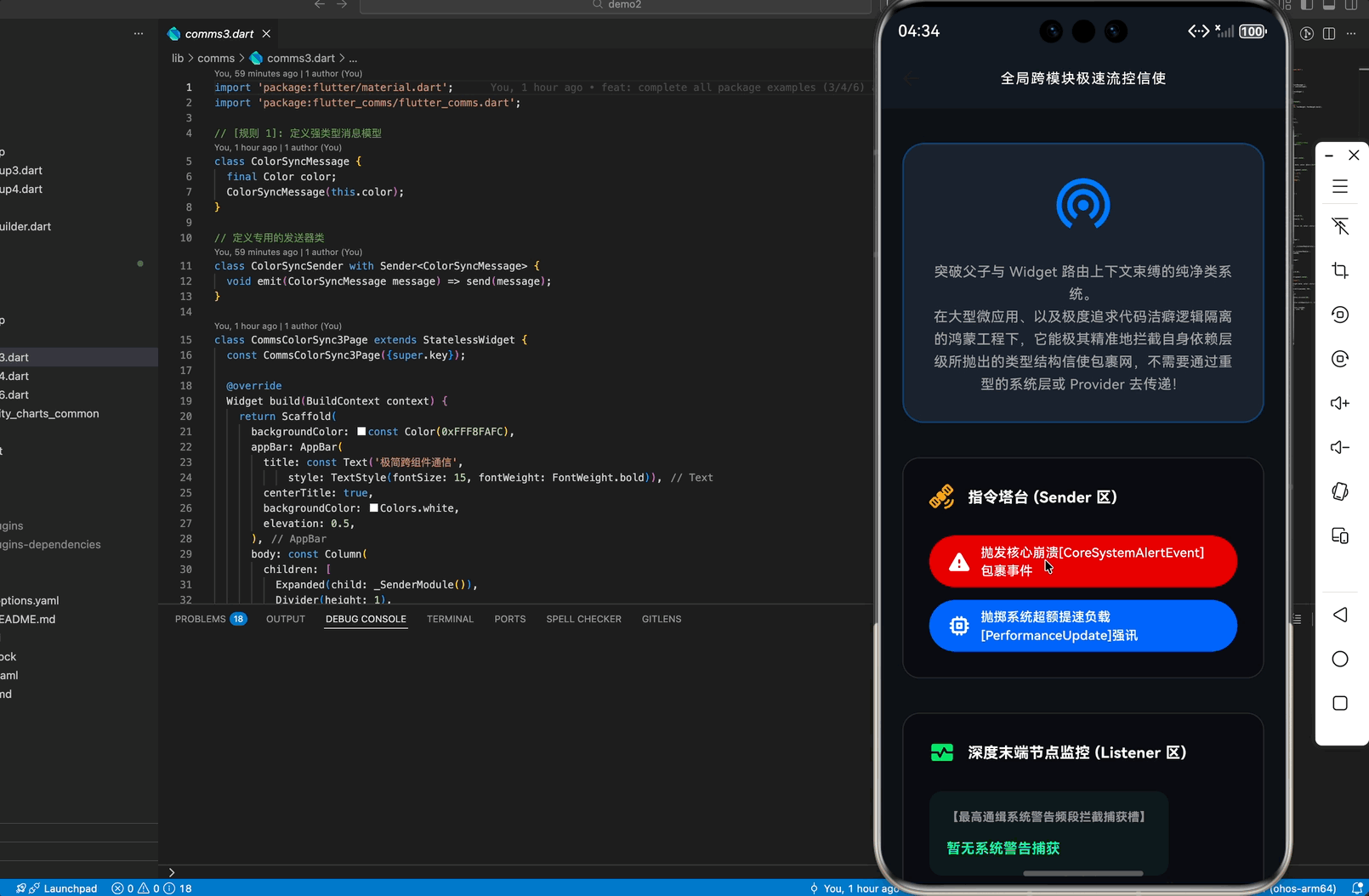Rotate emulator counterclockwise
1369x896 pixels.
(x=1340, y=315)
